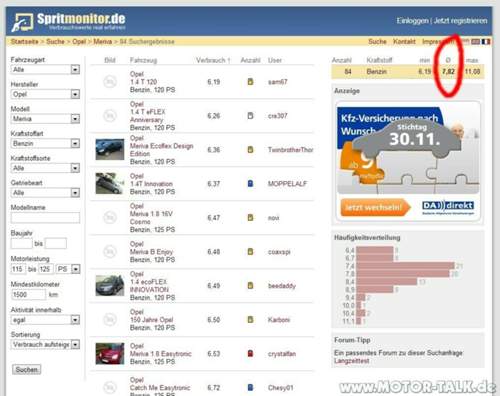Click the 7,4 bar in frequency chart
Screen dimensions: 500x396
click(x=405, y=266)
